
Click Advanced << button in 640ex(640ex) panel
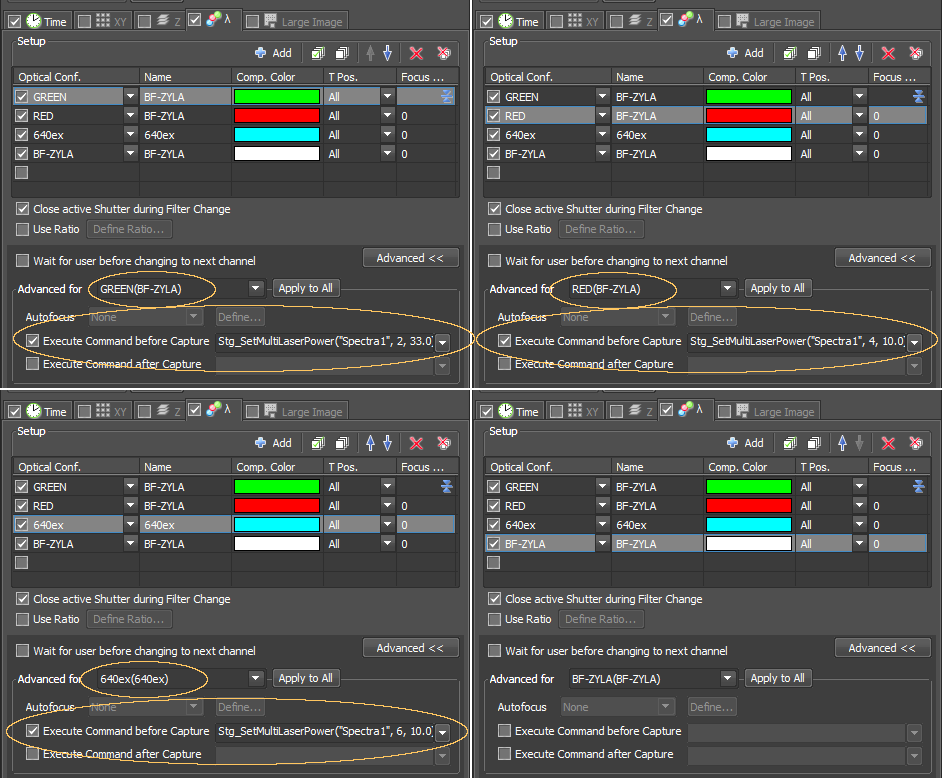pyautogui.click(x=410, y=648)
